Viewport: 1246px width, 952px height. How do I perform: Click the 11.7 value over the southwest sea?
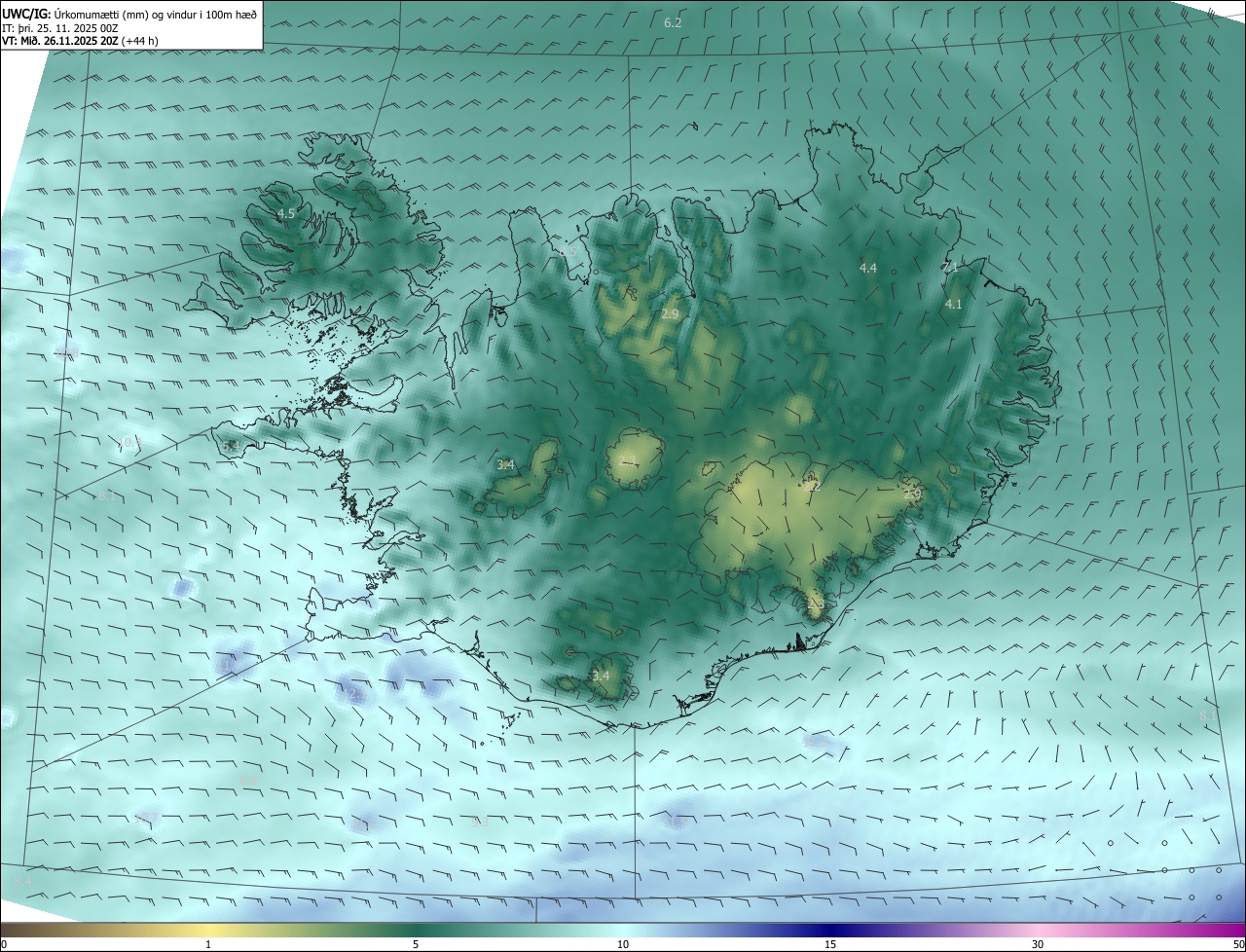tap(230, 665)
